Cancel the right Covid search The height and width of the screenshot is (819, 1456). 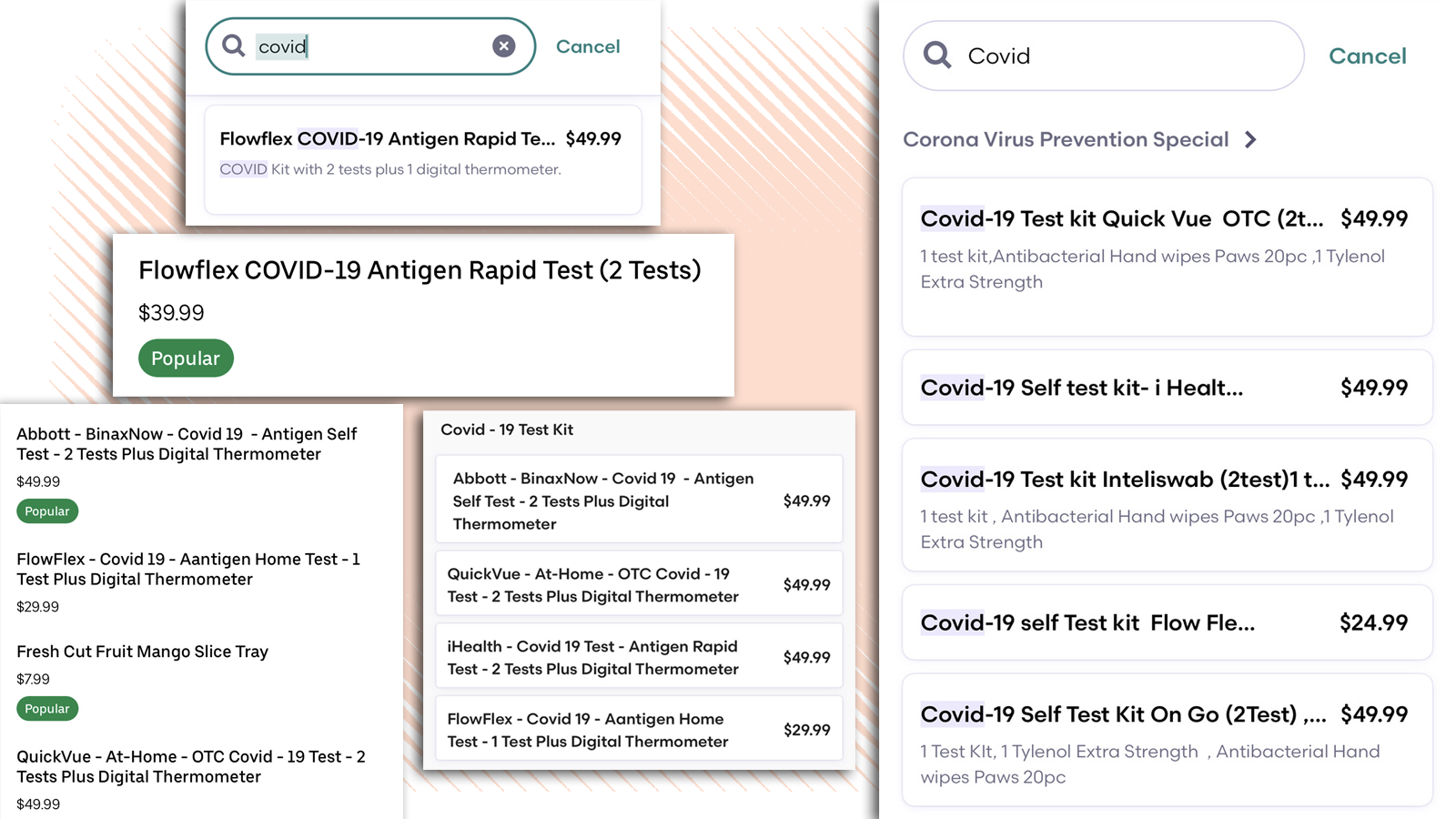1367,56
